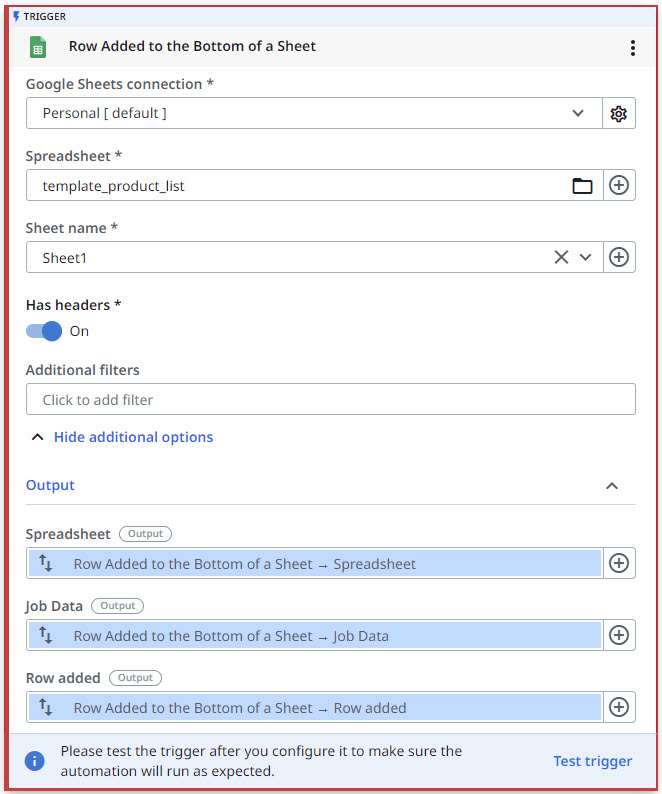Click the Additional filters input field
The width and height of the screenshot is (662, 794).
(x=331, y=400)
